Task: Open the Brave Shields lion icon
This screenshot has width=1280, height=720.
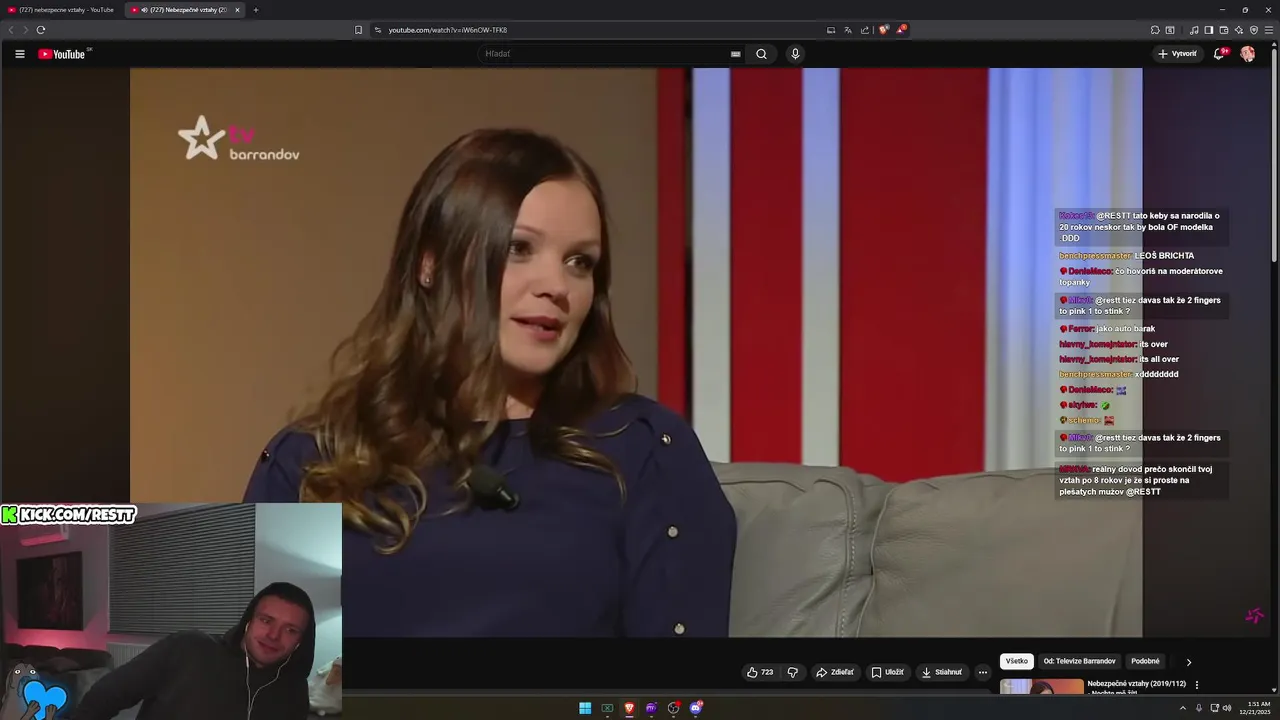Action: click(x=883, y=30)
